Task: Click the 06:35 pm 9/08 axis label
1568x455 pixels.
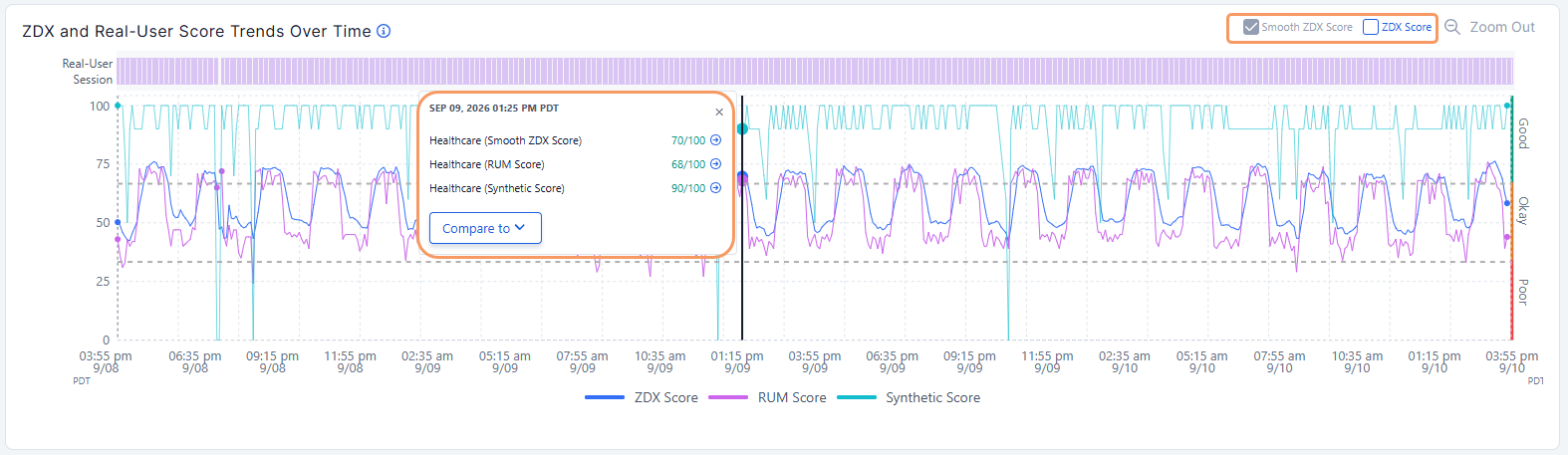Action: point(195,361)
